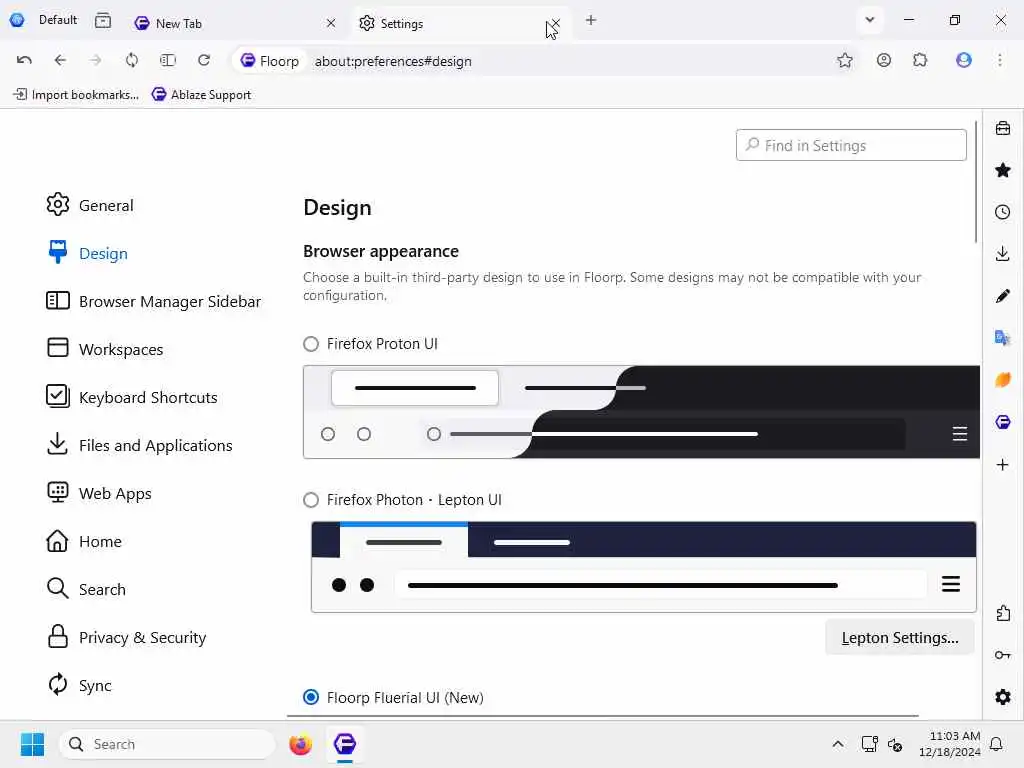Screen dimensions: 1024x768
Task: Open the sidebar settings gear icon
Action: point(1002,697)
